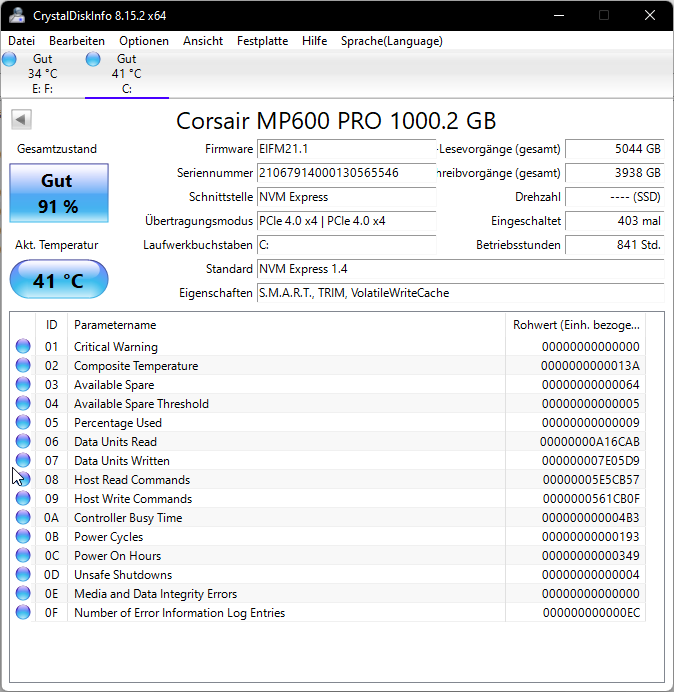Click the CrystalDiskInfo app icon in title bar

[x=17, y=15]
